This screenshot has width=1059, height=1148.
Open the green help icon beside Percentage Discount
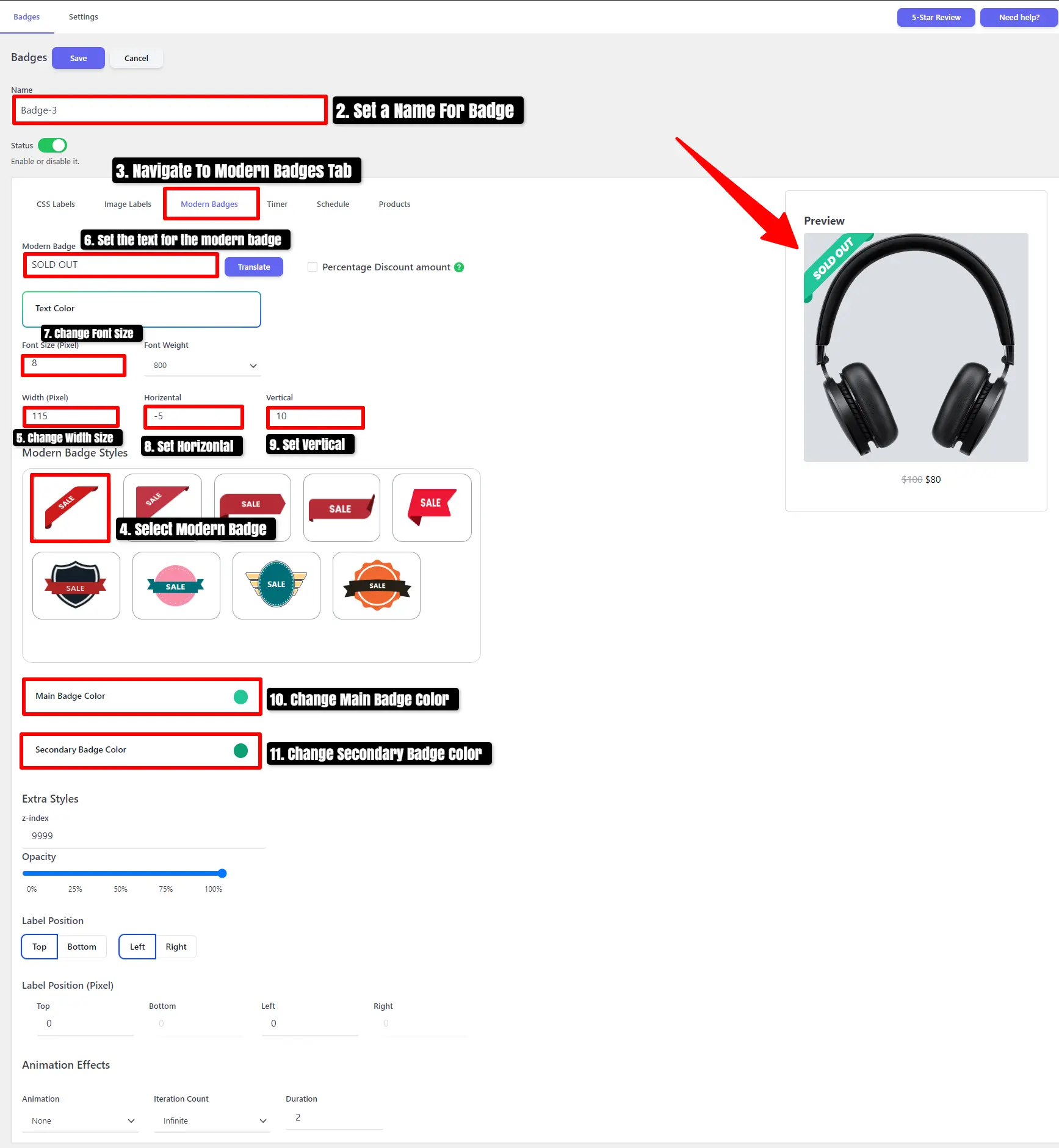point(459,267)
